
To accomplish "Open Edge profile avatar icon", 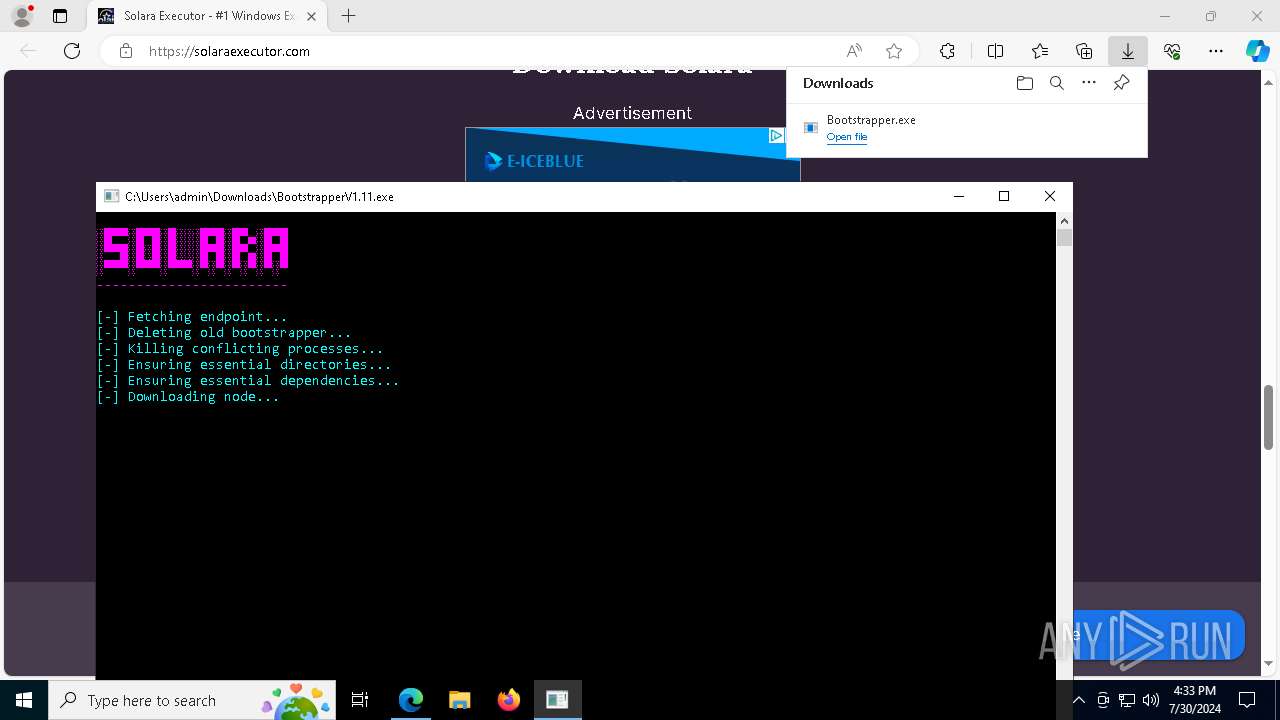I will click(x=21, y=16).
